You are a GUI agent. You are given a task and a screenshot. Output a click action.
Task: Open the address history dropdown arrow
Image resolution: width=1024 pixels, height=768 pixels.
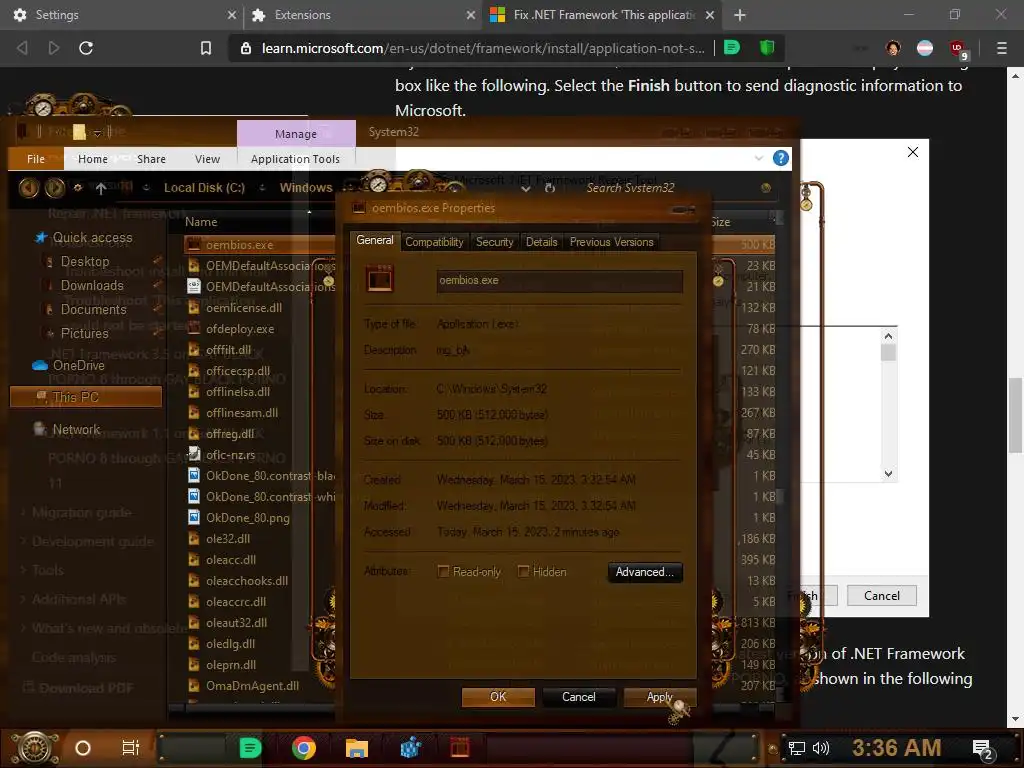526,189
